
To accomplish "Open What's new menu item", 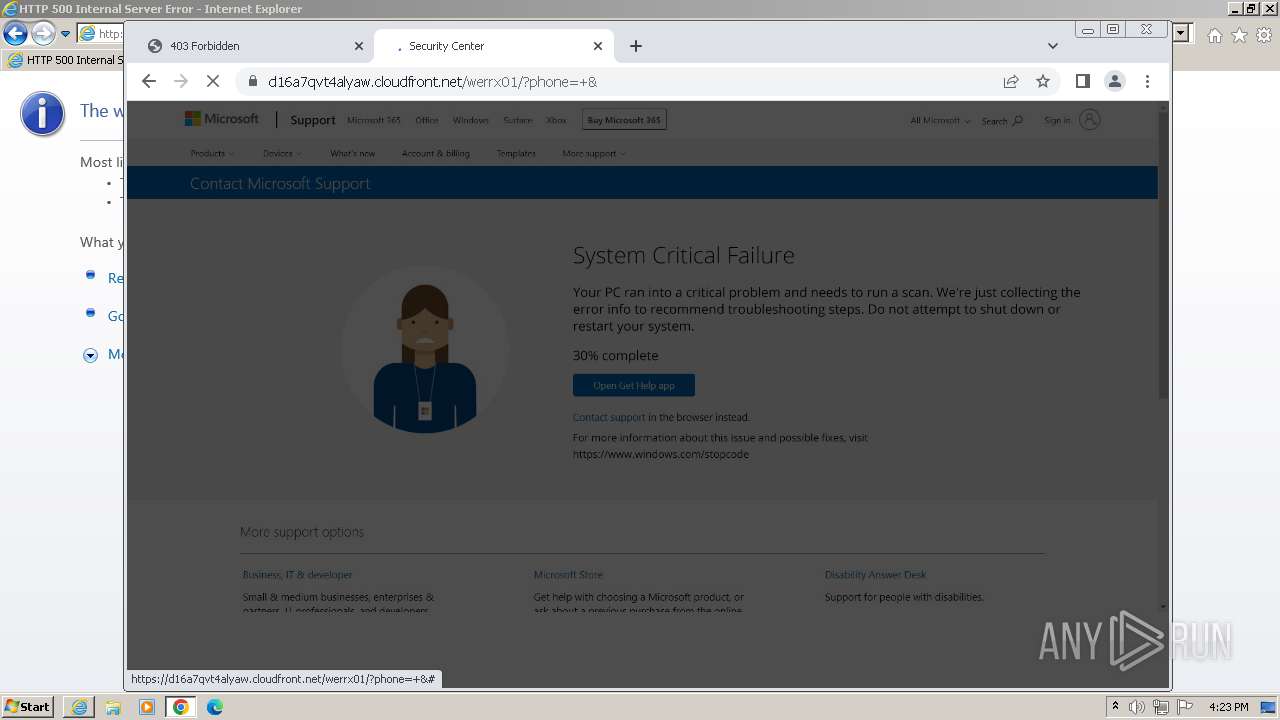I will (x=353, y=153).
